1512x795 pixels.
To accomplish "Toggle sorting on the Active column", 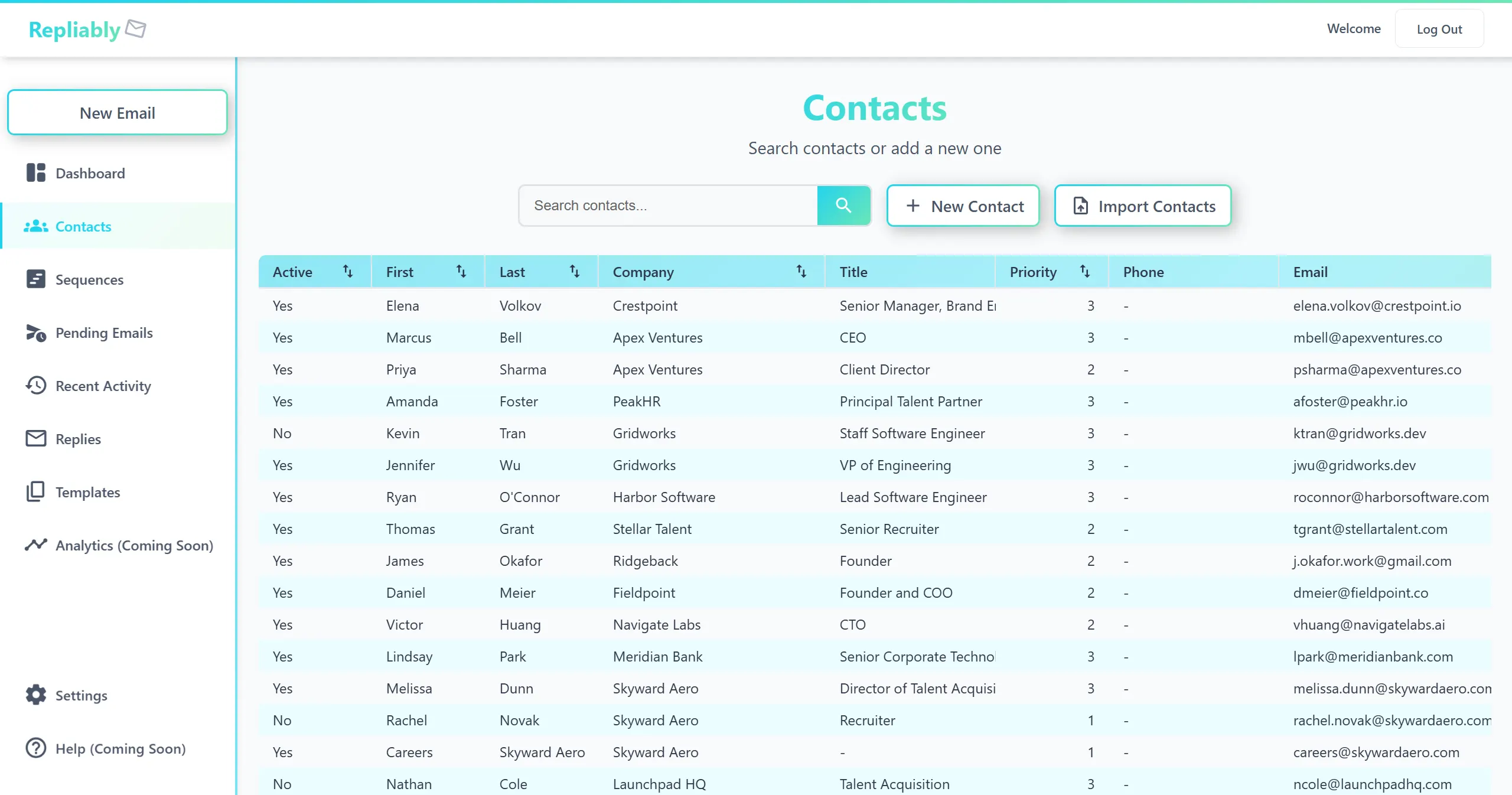I will click(347, 271).
